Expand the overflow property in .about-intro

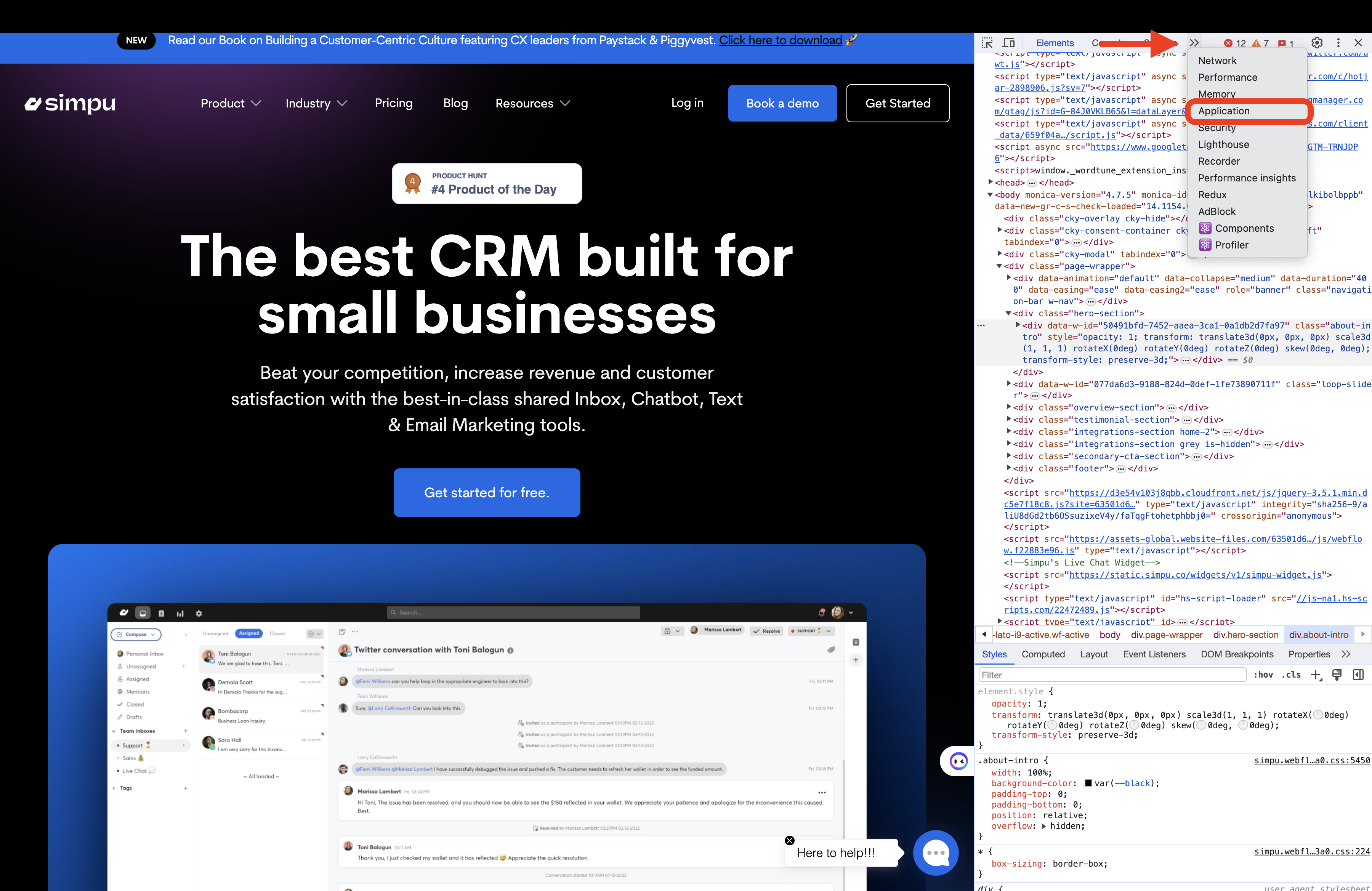tap(1043, 826)
